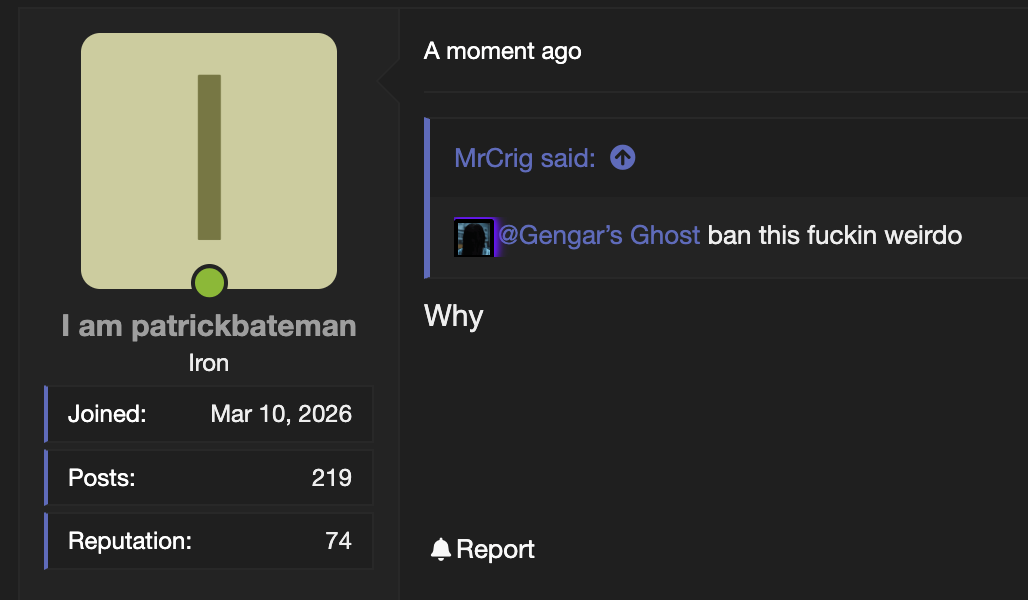The image size is (1028, 600).
Task: Expand the quoted 'ban this fuckin weirdo' text
Action: [835, 235]
